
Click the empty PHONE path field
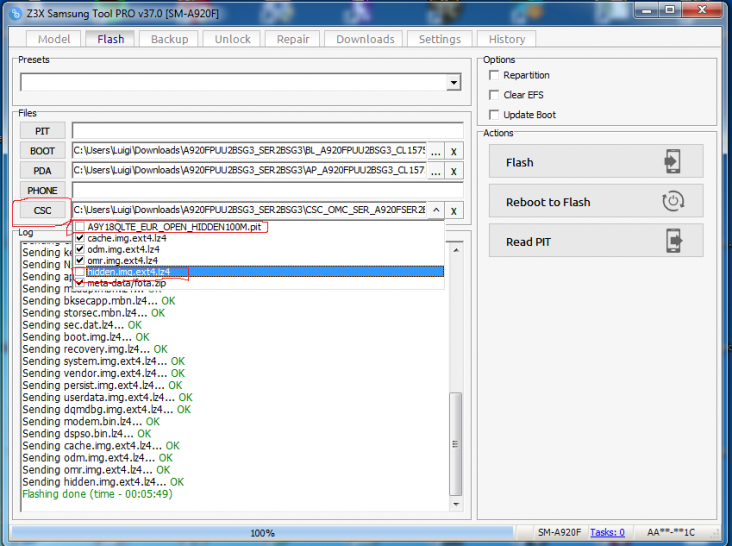tap(267, 190)
